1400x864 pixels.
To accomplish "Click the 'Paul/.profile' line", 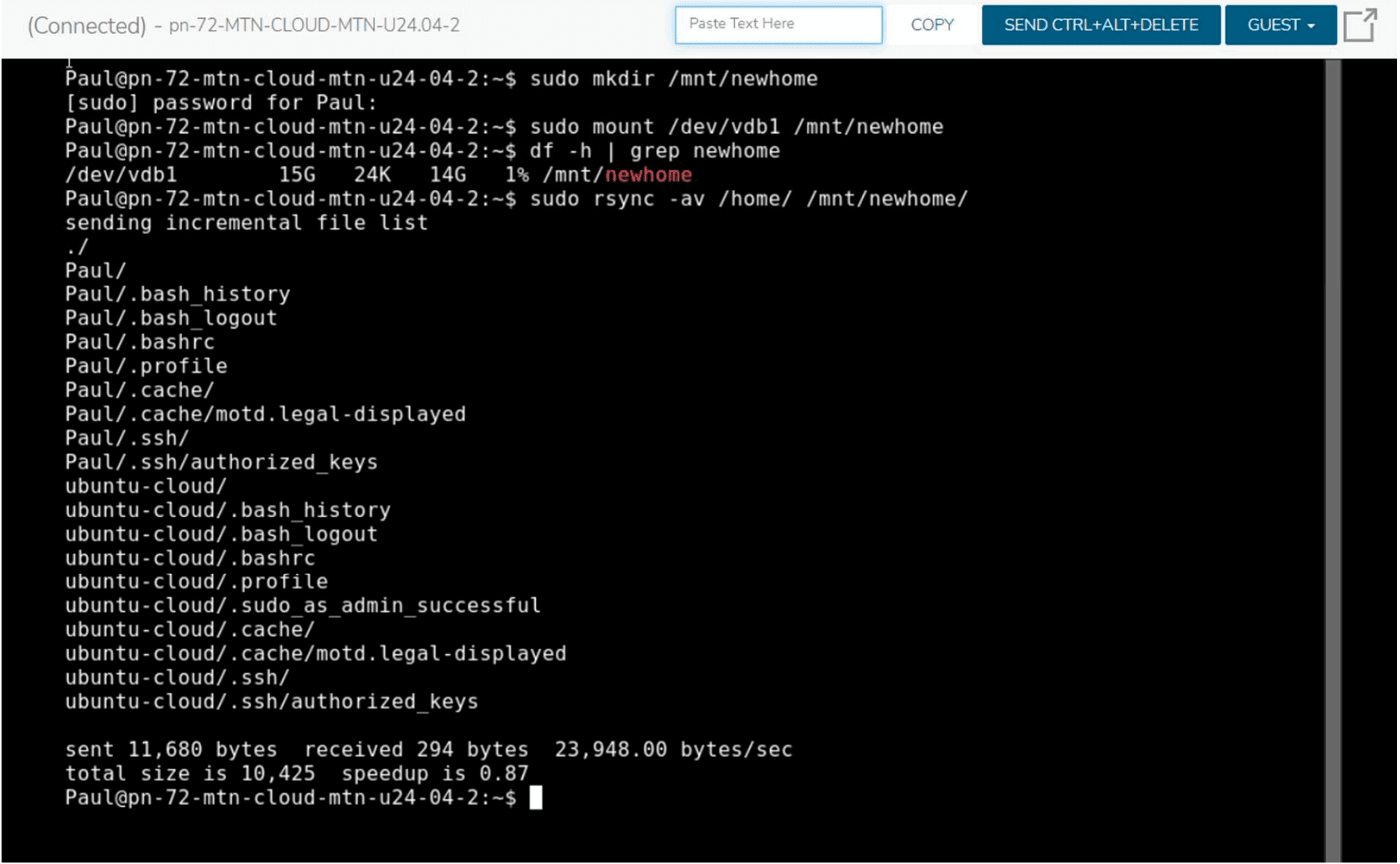I will tap(146, 366).
